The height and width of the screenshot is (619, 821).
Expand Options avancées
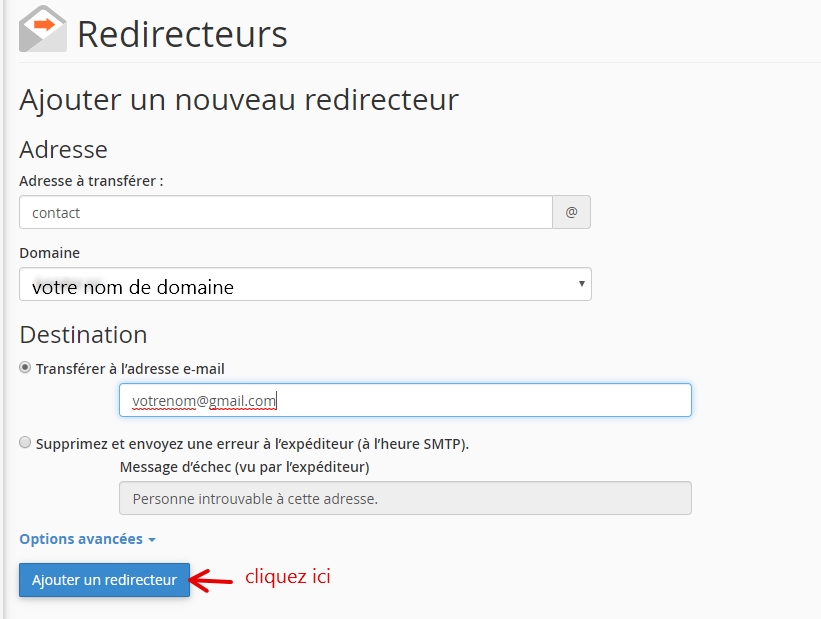point(87,539)
